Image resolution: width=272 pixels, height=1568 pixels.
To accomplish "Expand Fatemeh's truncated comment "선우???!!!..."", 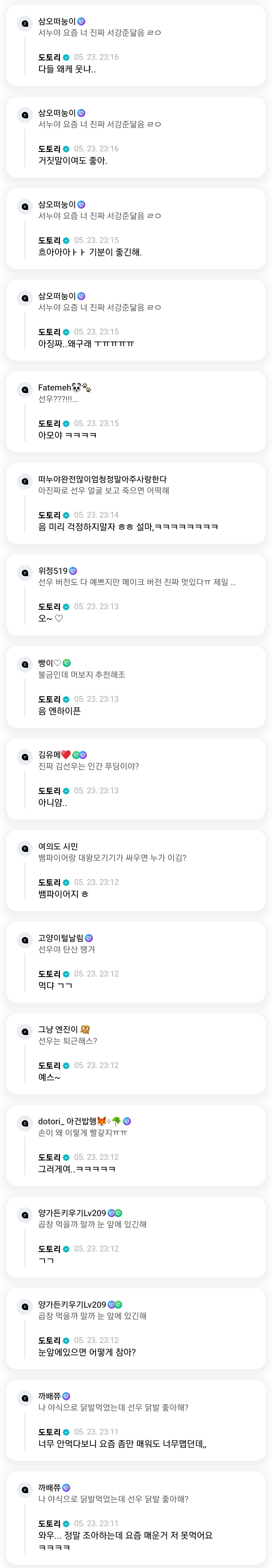I will (x=58, y=399).
